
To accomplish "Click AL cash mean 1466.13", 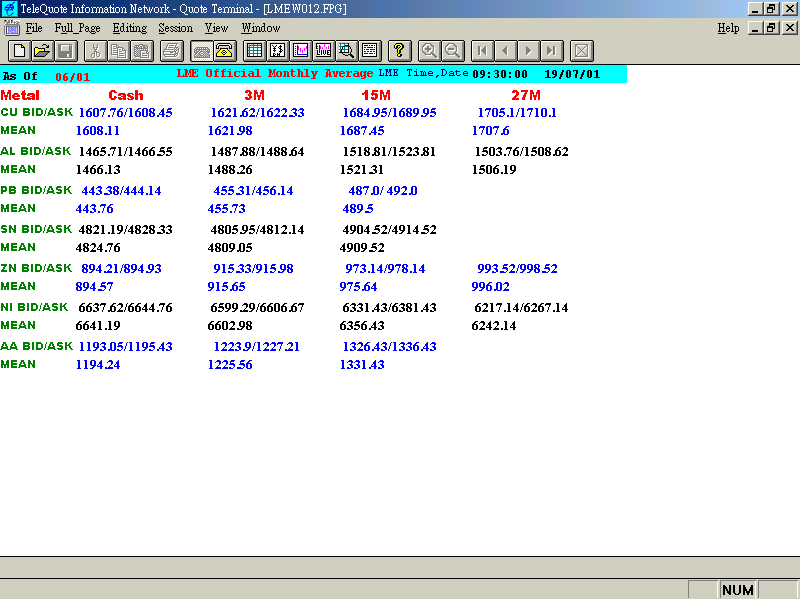I will point(97,170).
